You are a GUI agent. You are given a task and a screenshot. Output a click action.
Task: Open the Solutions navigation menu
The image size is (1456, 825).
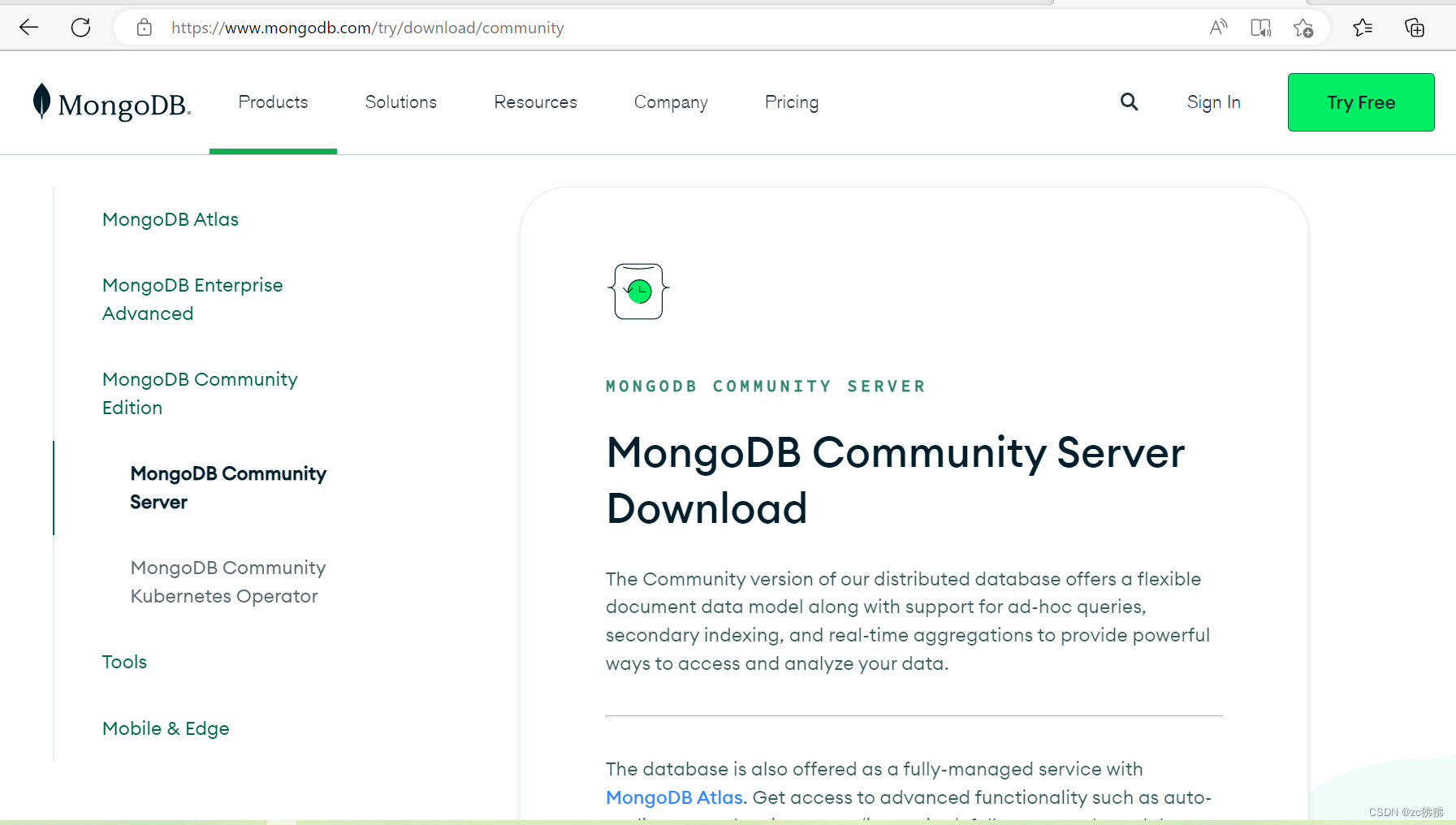[400, 102]
